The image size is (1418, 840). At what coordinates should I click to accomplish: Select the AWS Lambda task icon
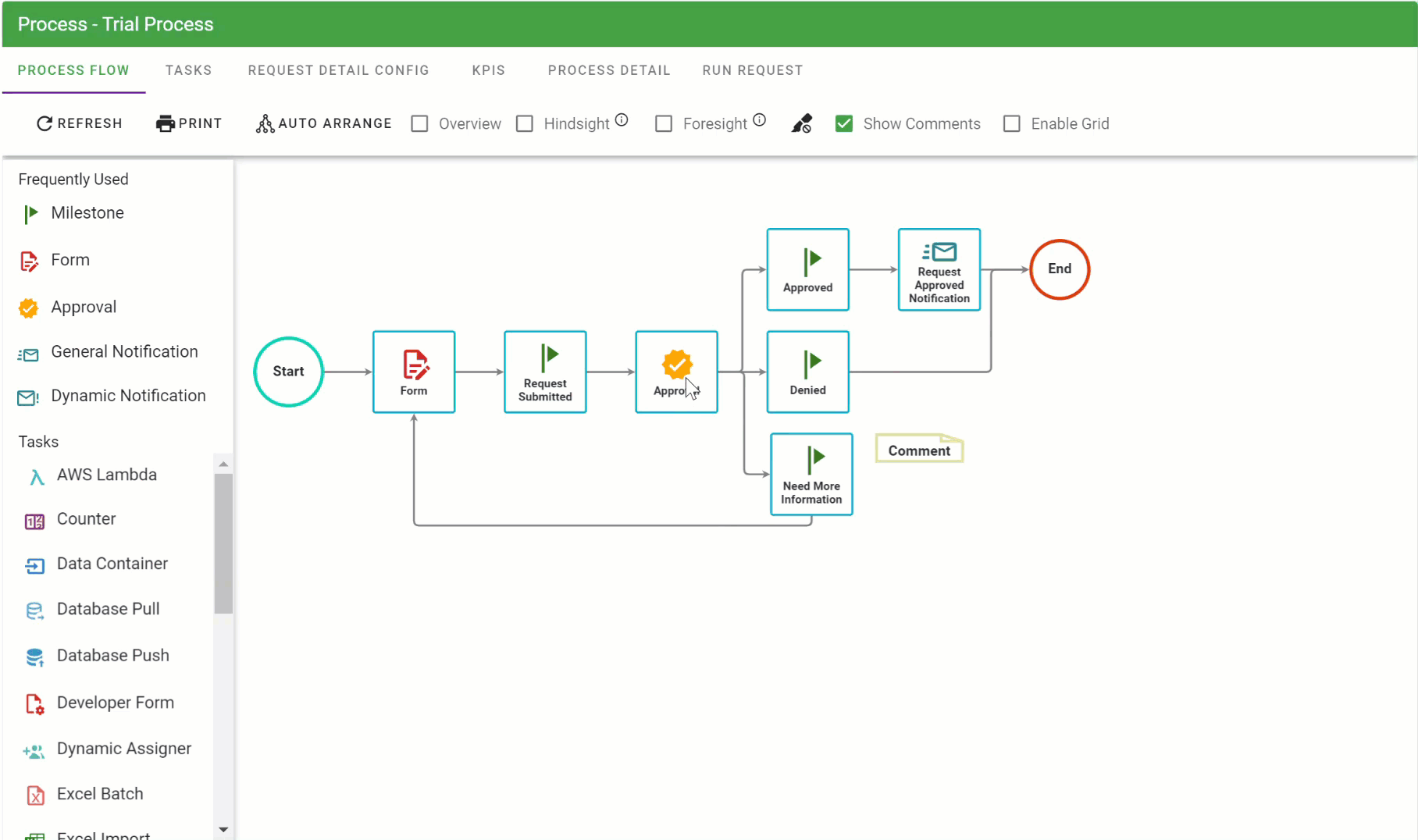[x=36, y=476]
